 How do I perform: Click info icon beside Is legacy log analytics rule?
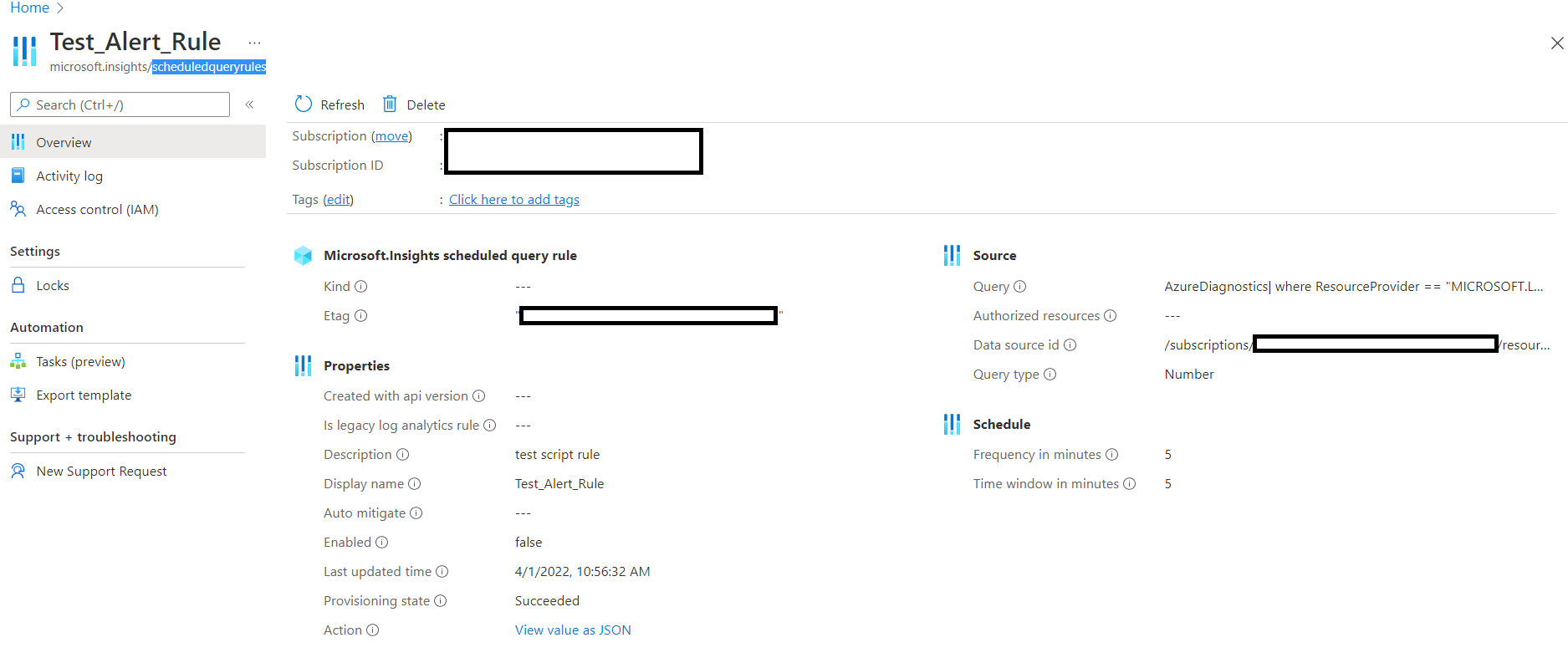(x=490, y=425)
